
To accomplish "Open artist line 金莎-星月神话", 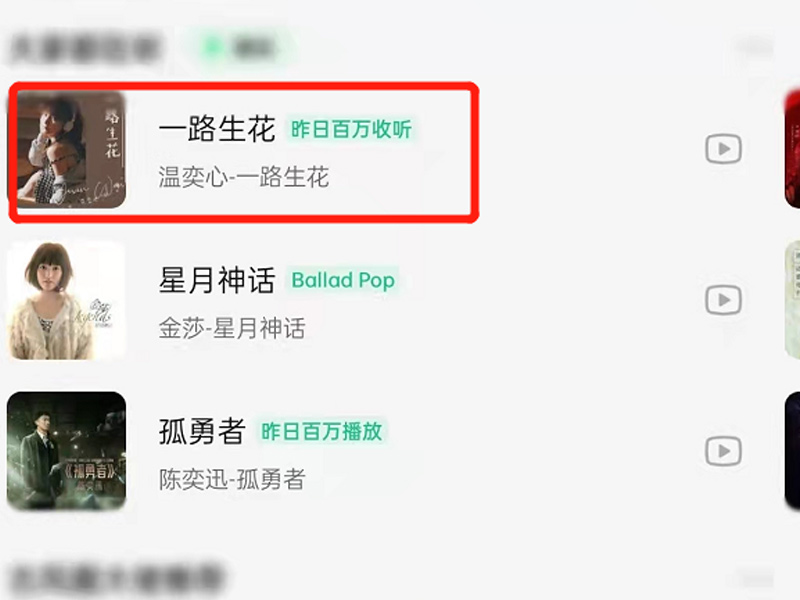I will tap(232, 328).
